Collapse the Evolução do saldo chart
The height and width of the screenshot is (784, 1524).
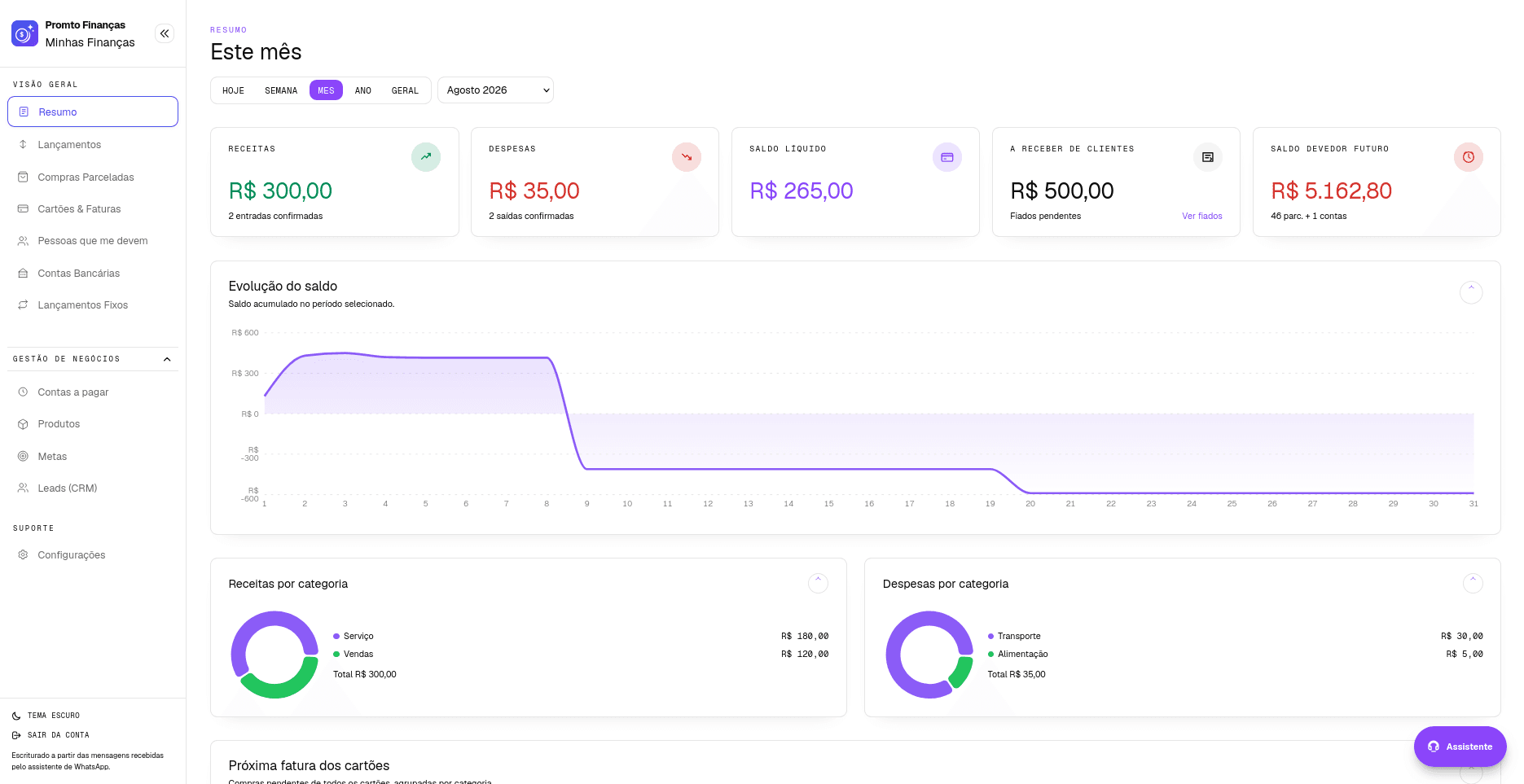pyautogui.click(x=1471, y=292)
